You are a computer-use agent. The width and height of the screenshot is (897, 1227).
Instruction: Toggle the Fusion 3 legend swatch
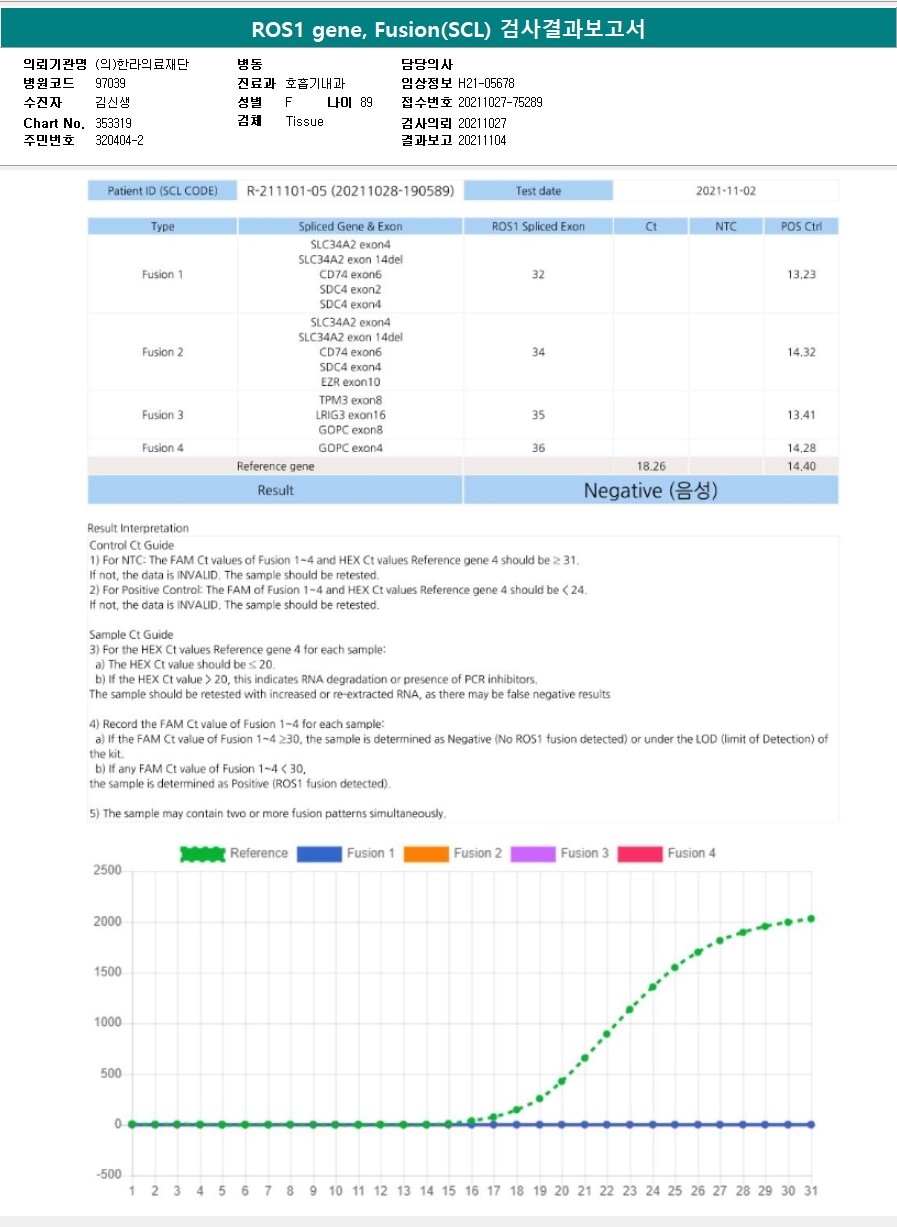pyautogui.click(x=533, y=854)
